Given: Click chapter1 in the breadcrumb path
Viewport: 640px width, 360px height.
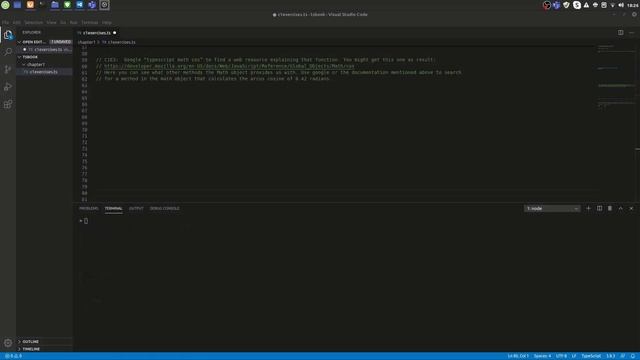Looking at the screenshot, I should point(86,42).
